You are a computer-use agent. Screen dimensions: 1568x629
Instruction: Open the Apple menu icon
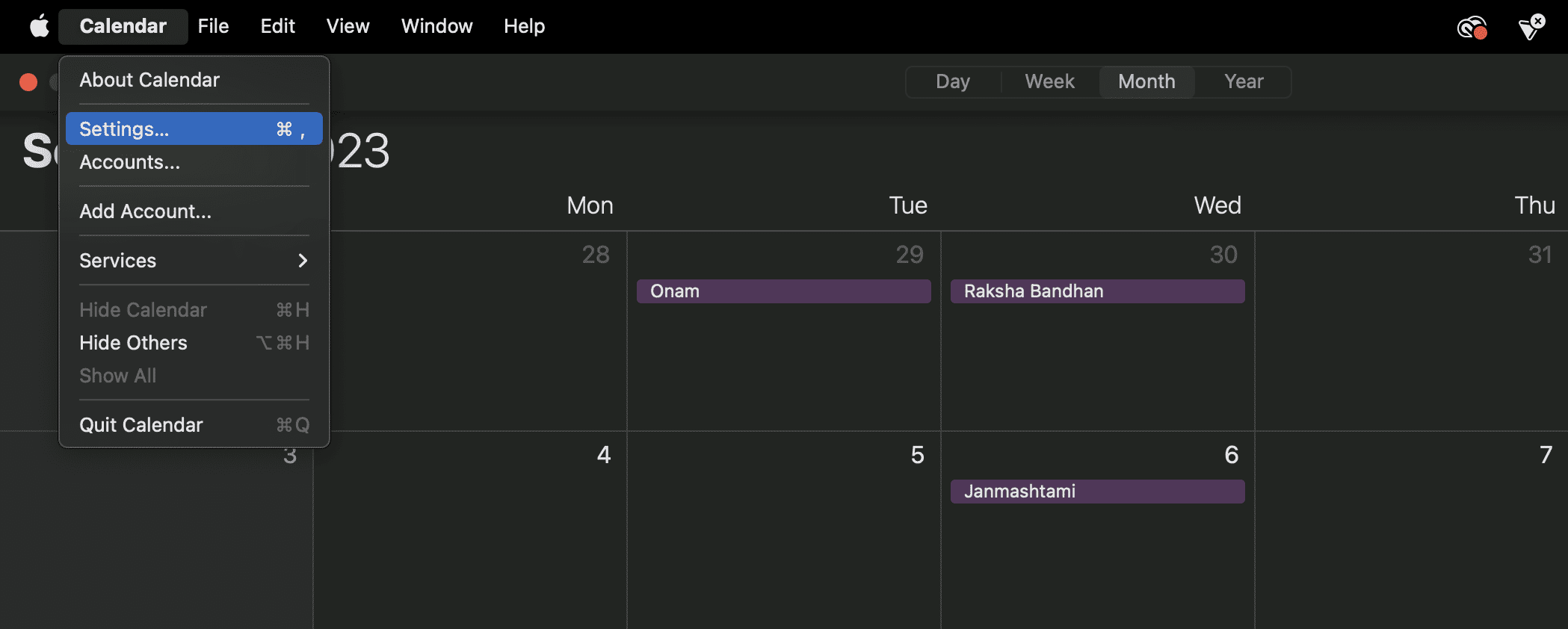(x=40, y=26)
